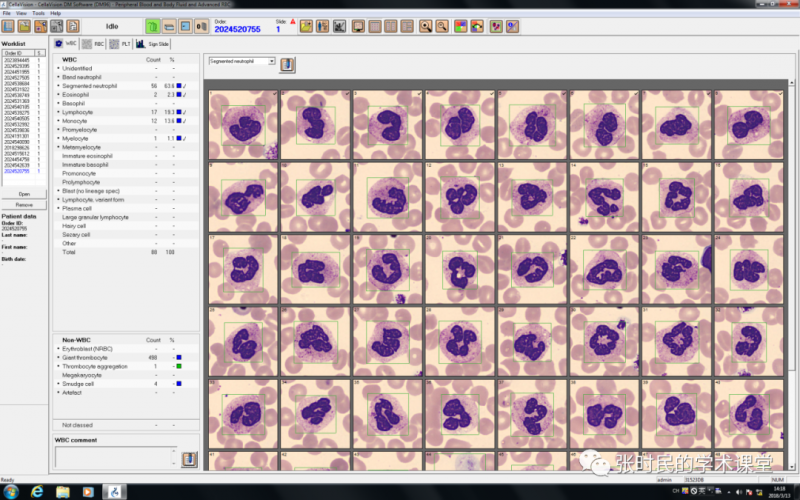Click the single grid layout toolbar icon
This screenshot has height=500, width=800.
pyautogui.click(x=375, y=26)
